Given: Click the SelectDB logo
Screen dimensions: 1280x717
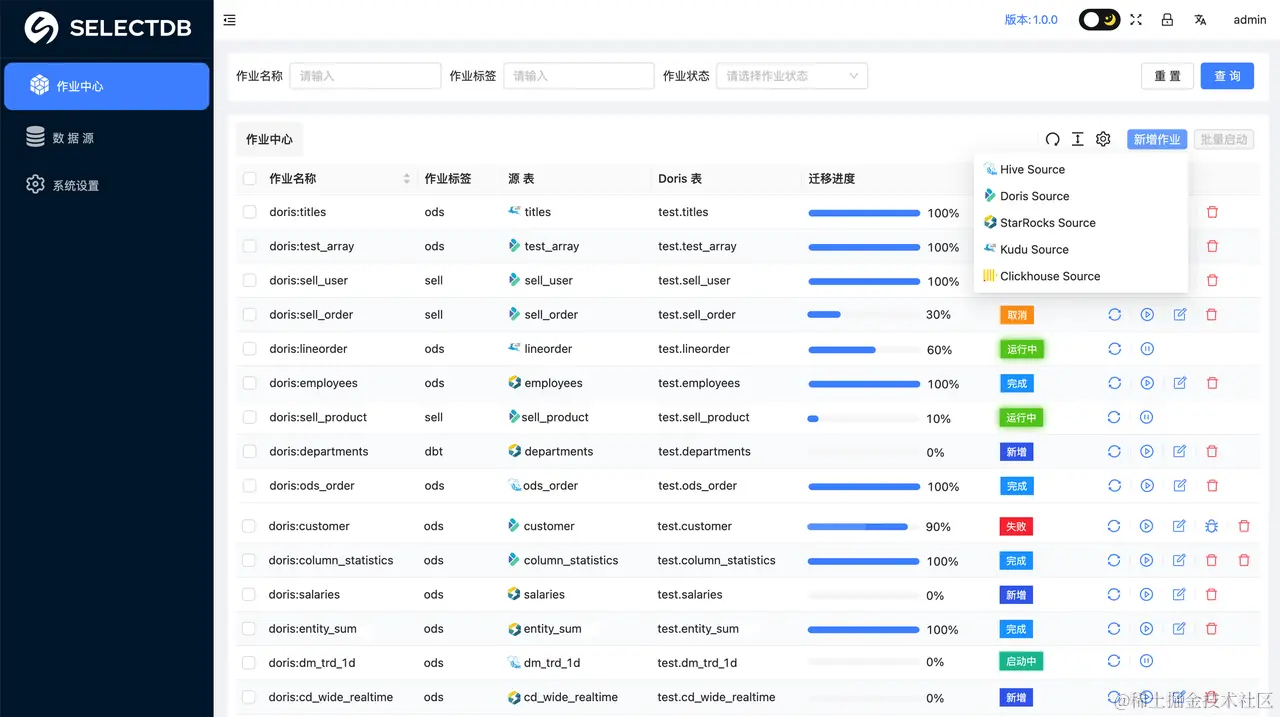Looking at the screenshot, I should 107,28.
